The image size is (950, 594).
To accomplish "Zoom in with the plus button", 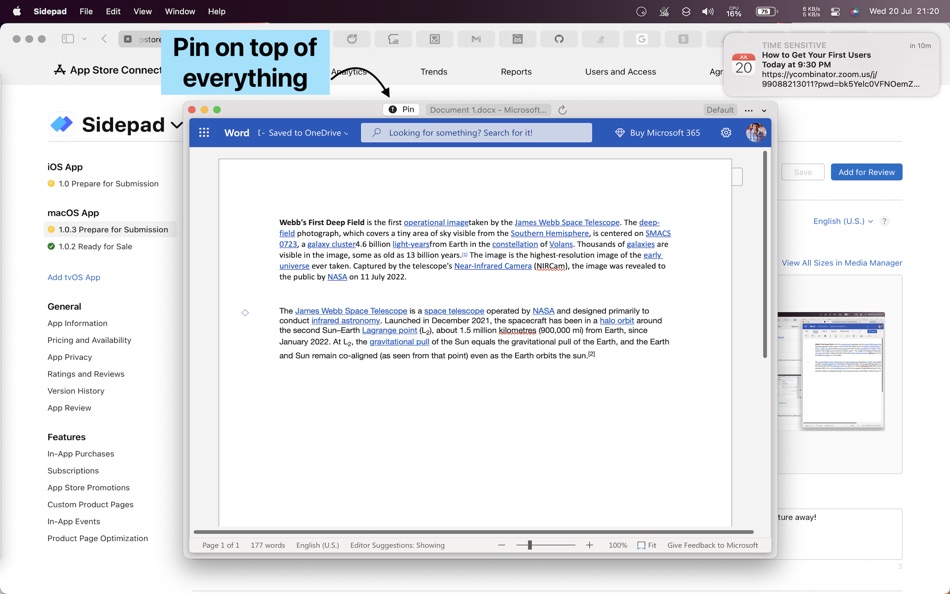I will [x=590, y=545].
